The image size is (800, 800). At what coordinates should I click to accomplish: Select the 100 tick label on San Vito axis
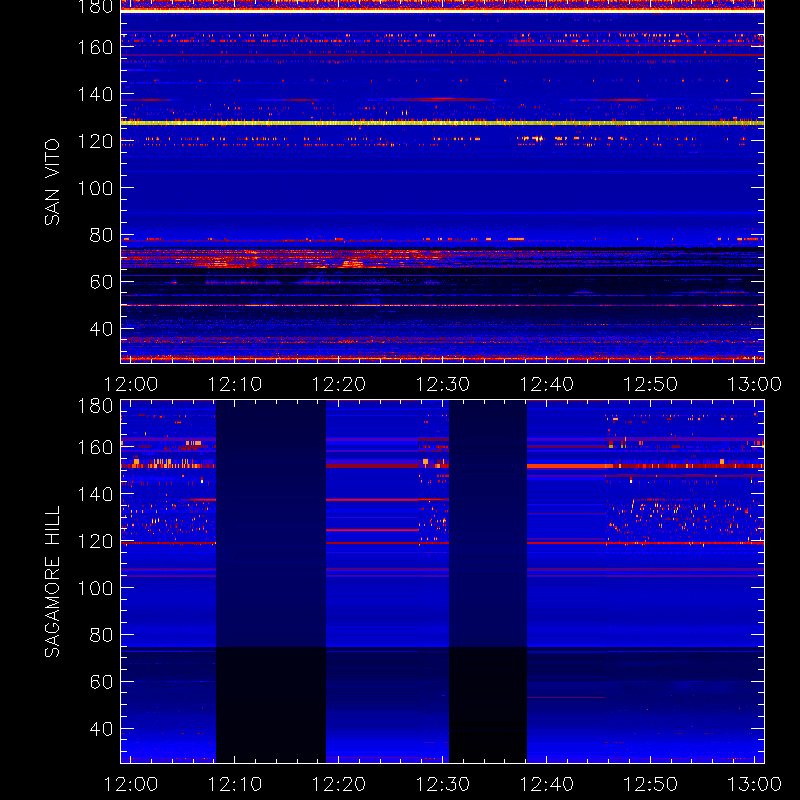click(95, 188)
